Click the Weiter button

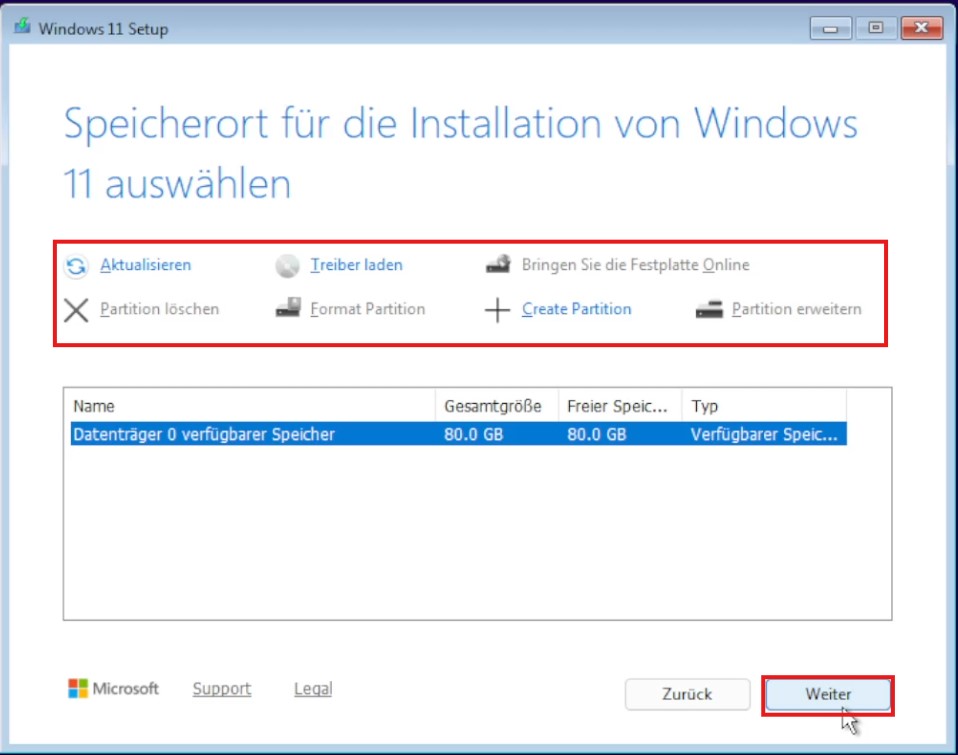click(x=828, y=695)
